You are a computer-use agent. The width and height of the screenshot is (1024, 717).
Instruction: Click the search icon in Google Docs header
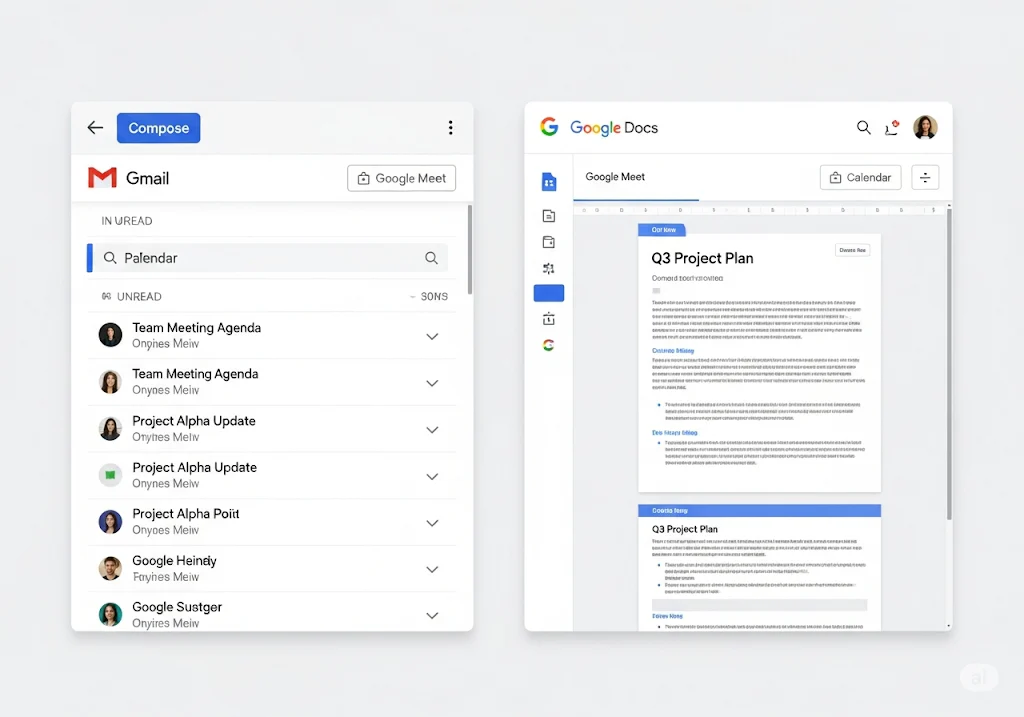coord(863,127)
